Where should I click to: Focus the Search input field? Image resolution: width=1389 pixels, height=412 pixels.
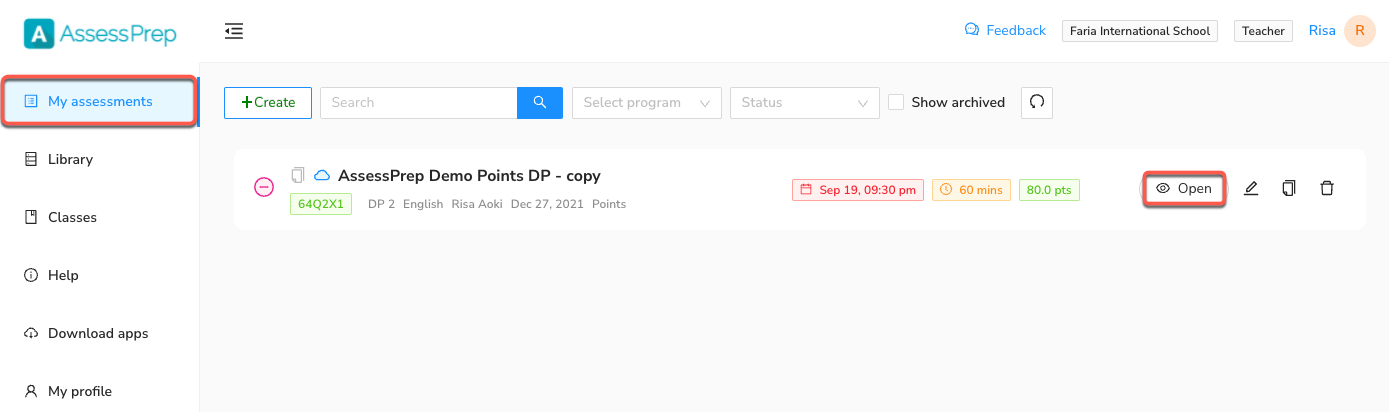click(x=418, y=102)
